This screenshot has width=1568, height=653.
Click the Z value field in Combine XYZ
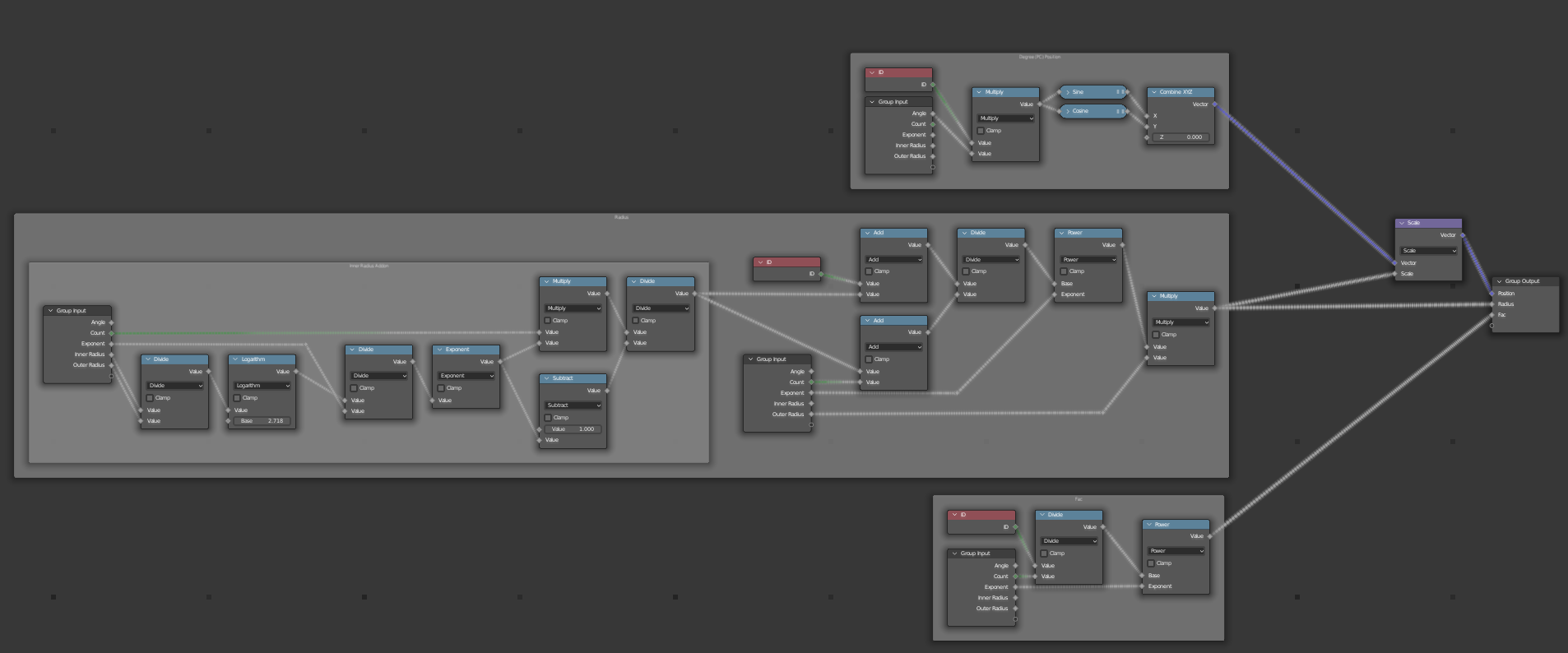(1181, 137)
